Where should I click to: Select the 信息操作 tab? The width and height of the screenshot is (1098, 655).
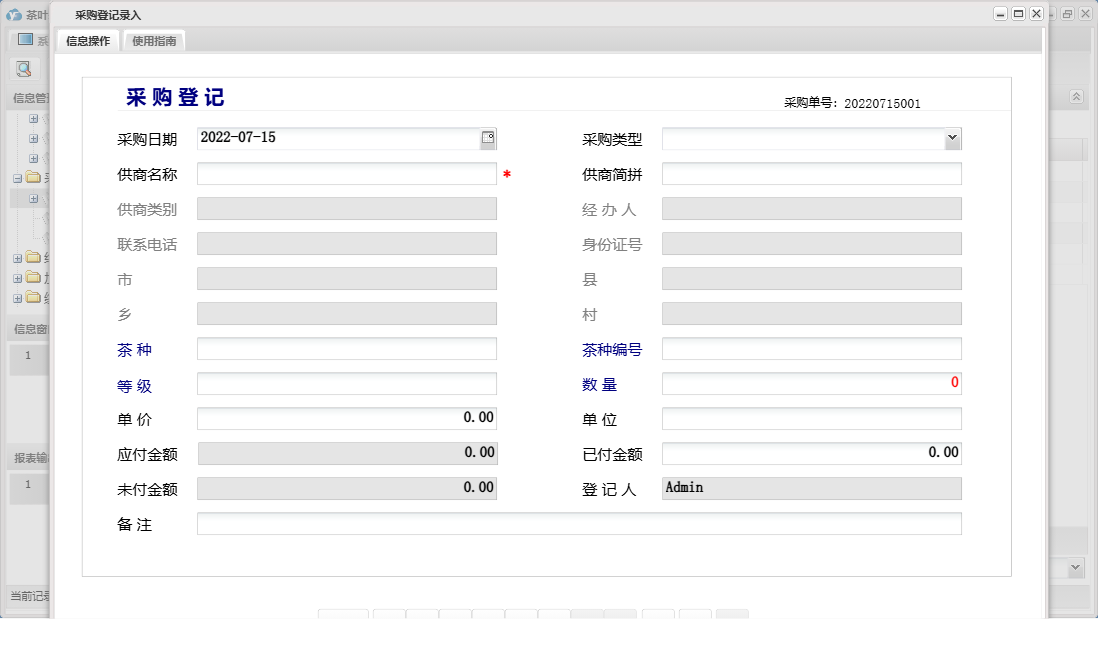(89, 42)
